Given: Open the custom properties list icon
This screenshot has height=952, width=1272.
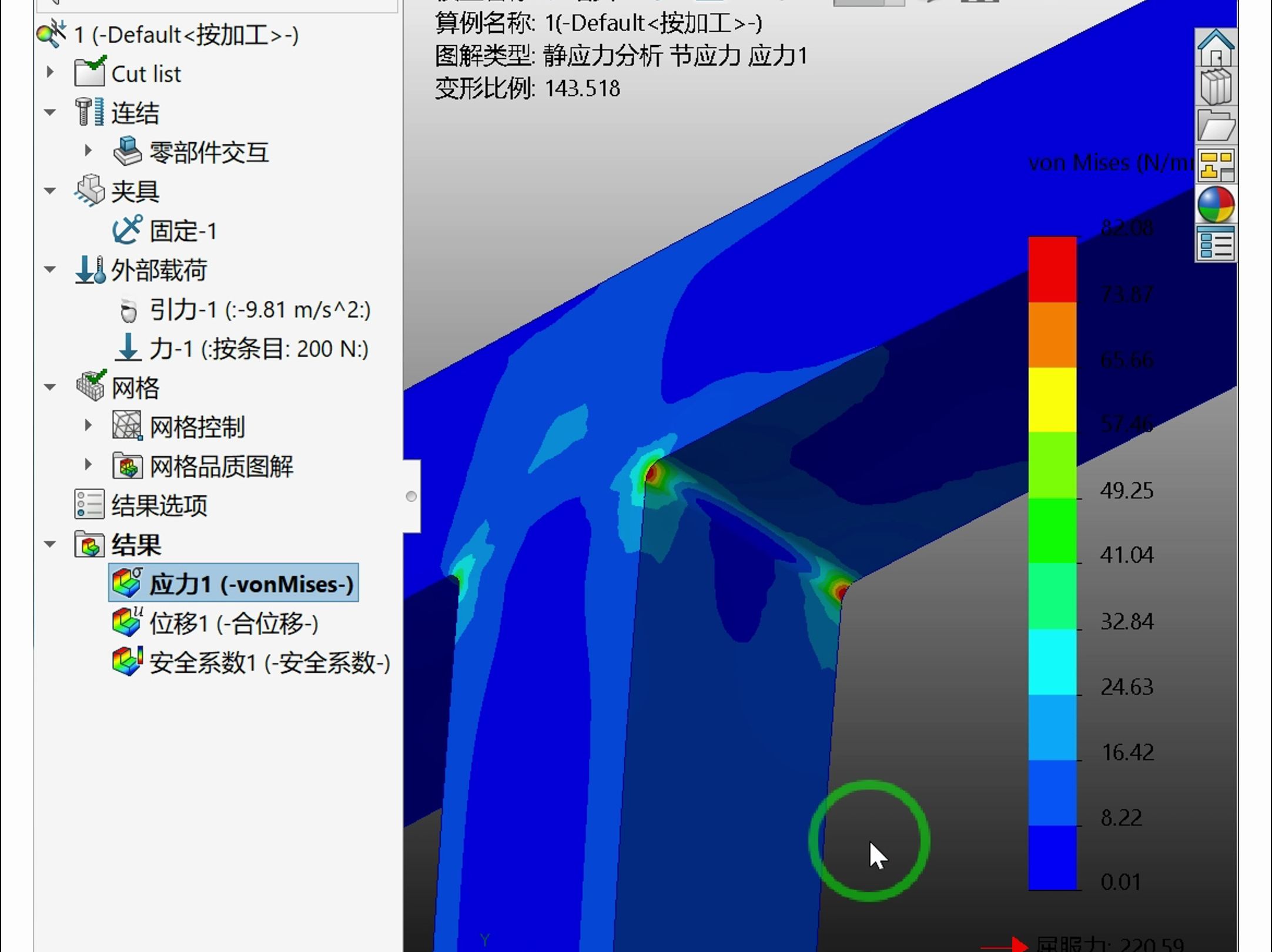Looking at the screenshot, I should click(x=1216, y=244).
